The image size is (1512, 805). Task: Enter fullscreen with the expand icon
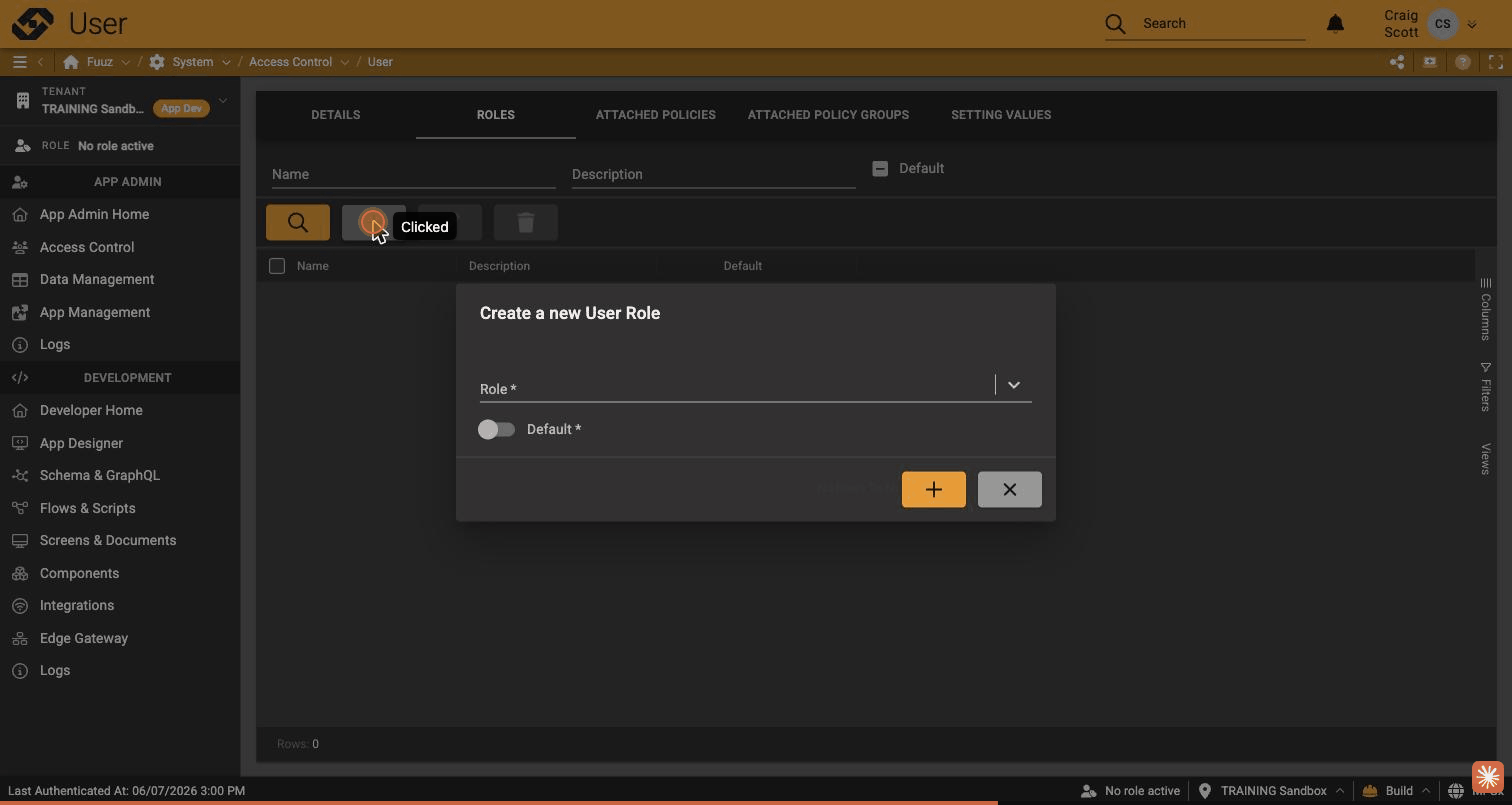pyautogui.click(x=1496, y=62)
